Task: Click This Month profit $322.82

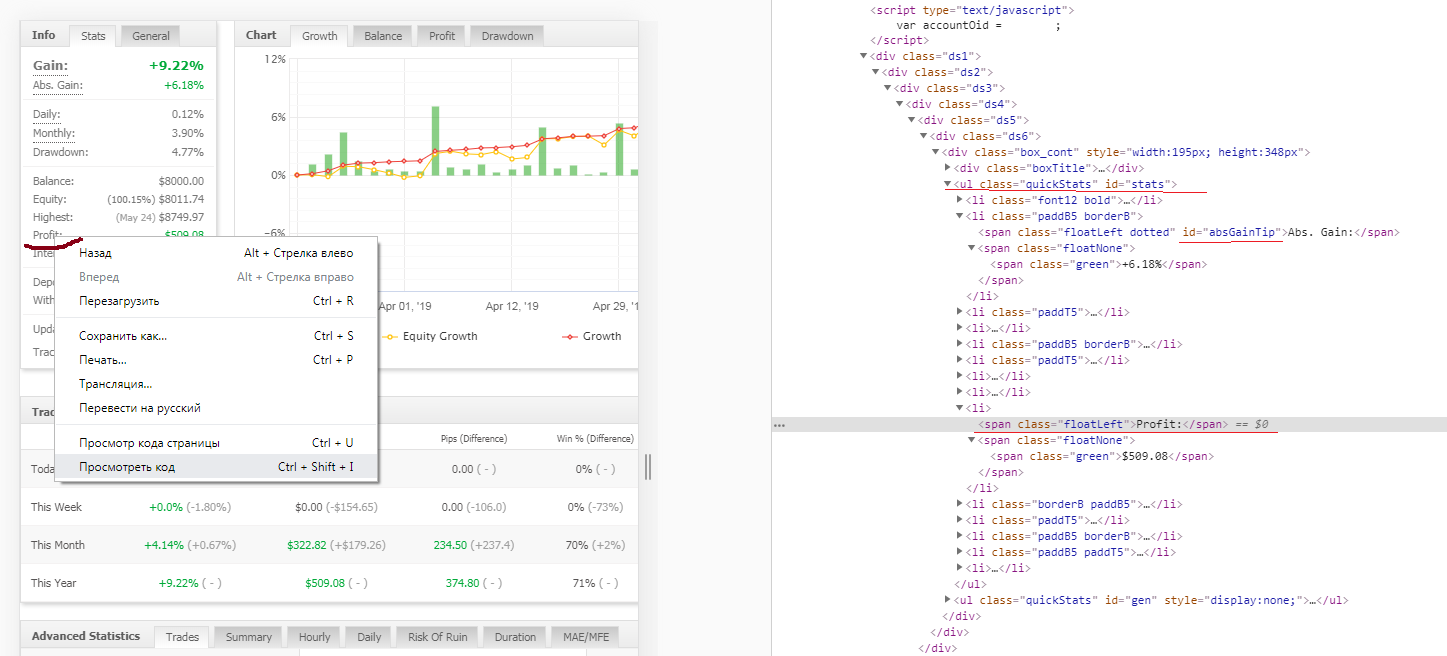Action: tap(307, 545)
